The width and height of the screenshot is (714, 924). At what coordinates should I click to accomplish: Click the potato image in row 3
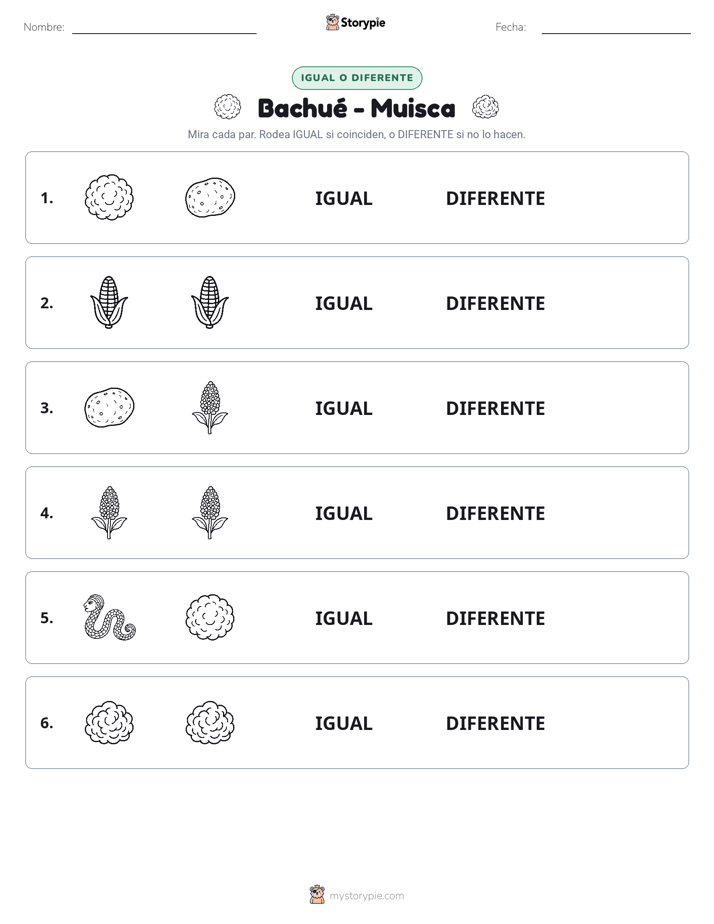coord(109,407)
